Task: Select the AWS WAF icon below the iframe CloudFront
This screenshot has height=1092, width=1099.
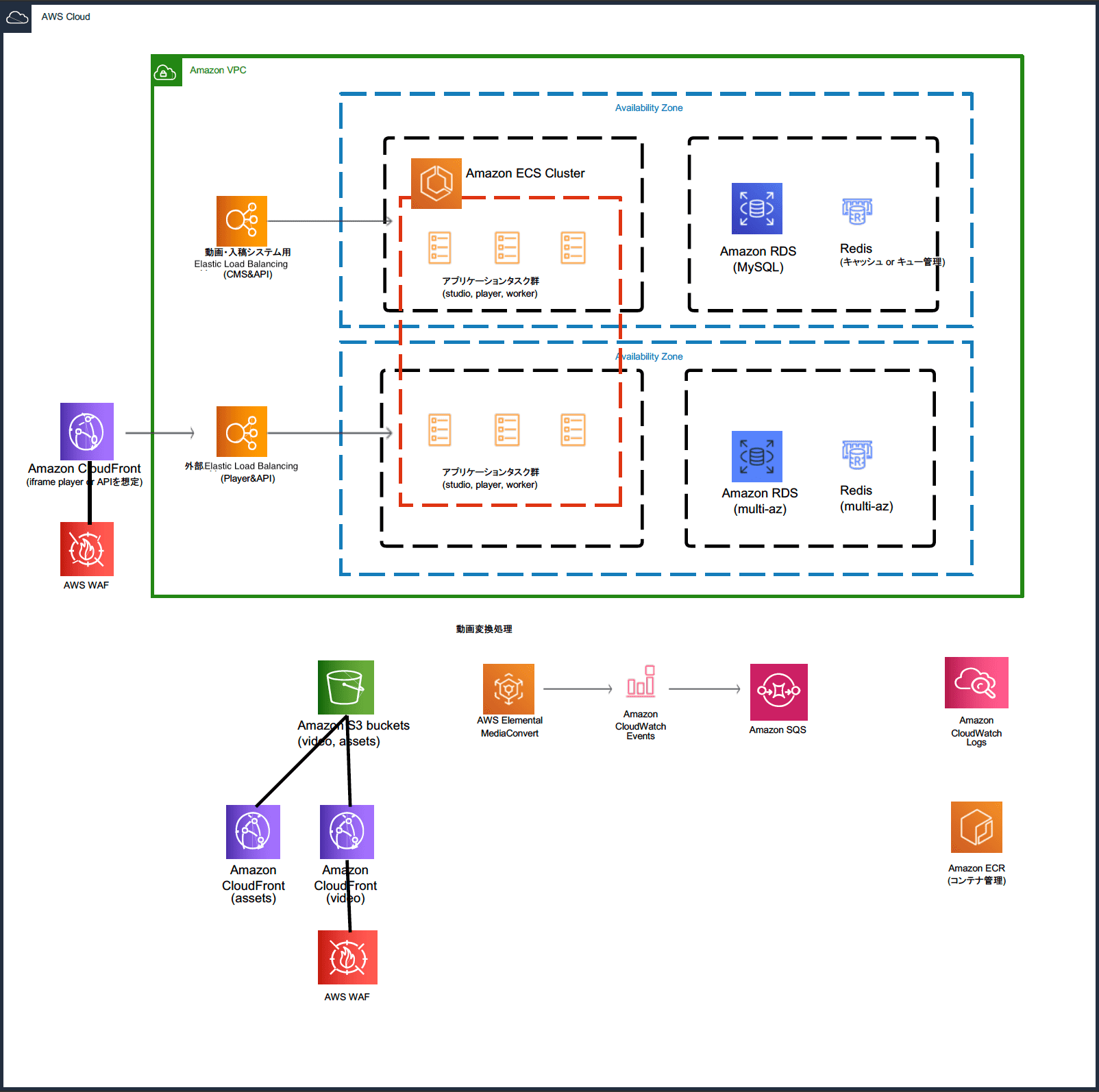Action: point(87,549)
